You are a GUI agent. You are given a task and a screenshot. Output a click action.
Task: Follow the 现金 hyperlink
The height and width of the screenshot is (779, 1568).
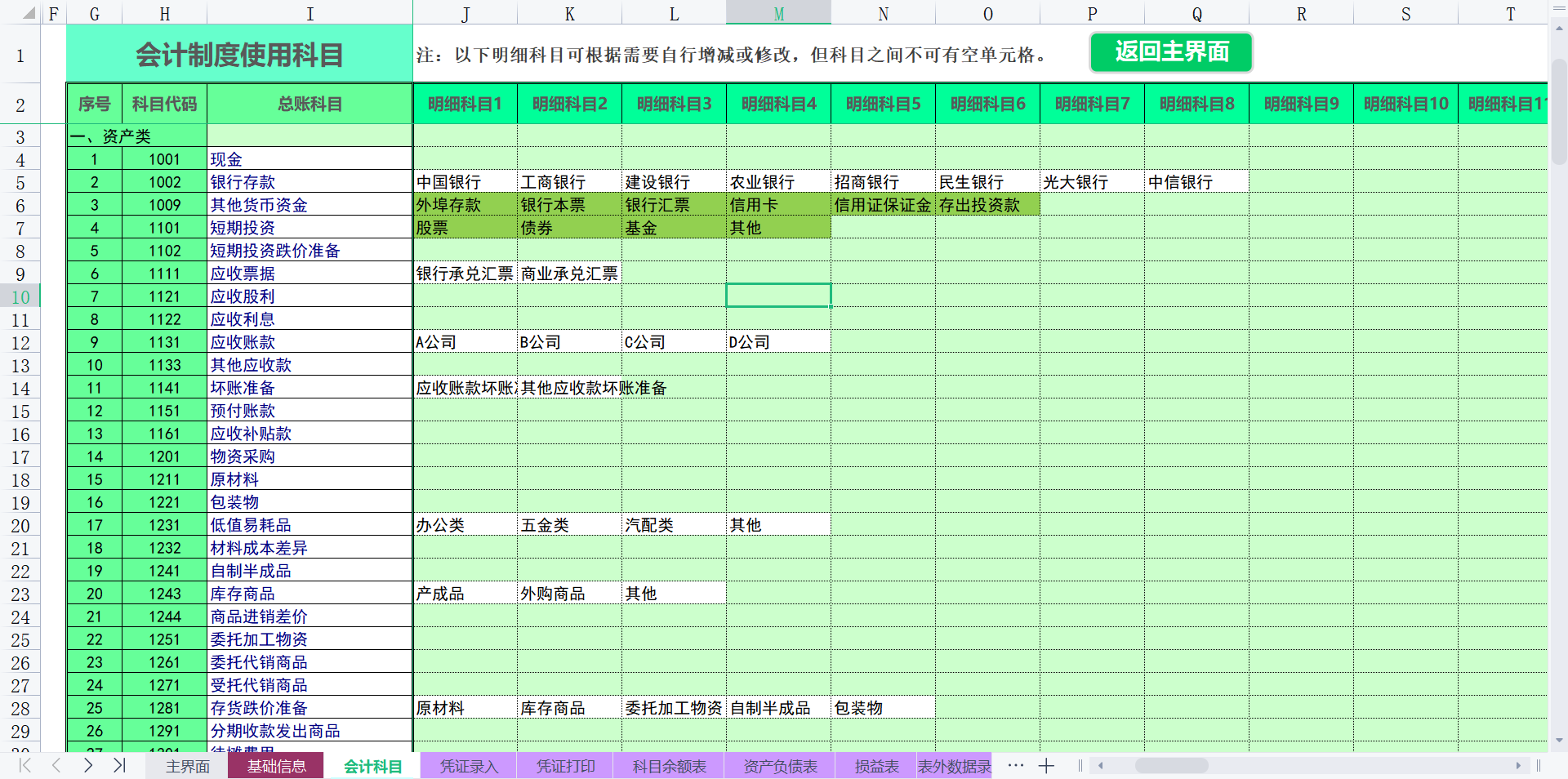[226, 158]
